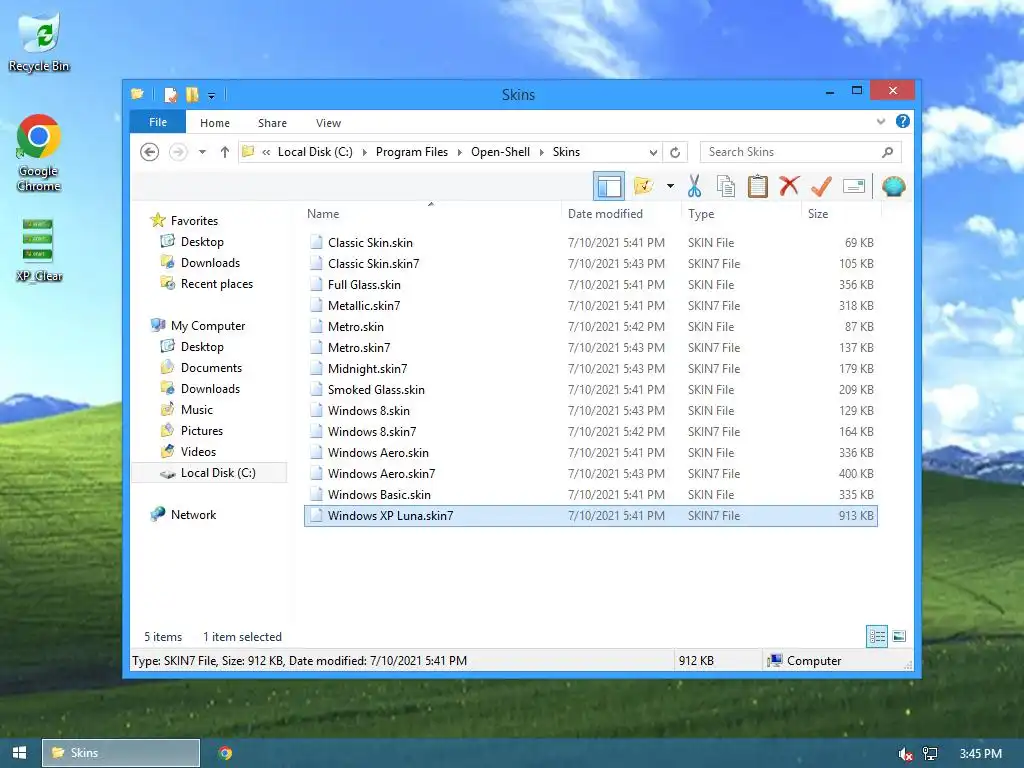Expand the address bar history dropdown
The width and height of the screenshot is (1024, 768).
tap(653, 152)
